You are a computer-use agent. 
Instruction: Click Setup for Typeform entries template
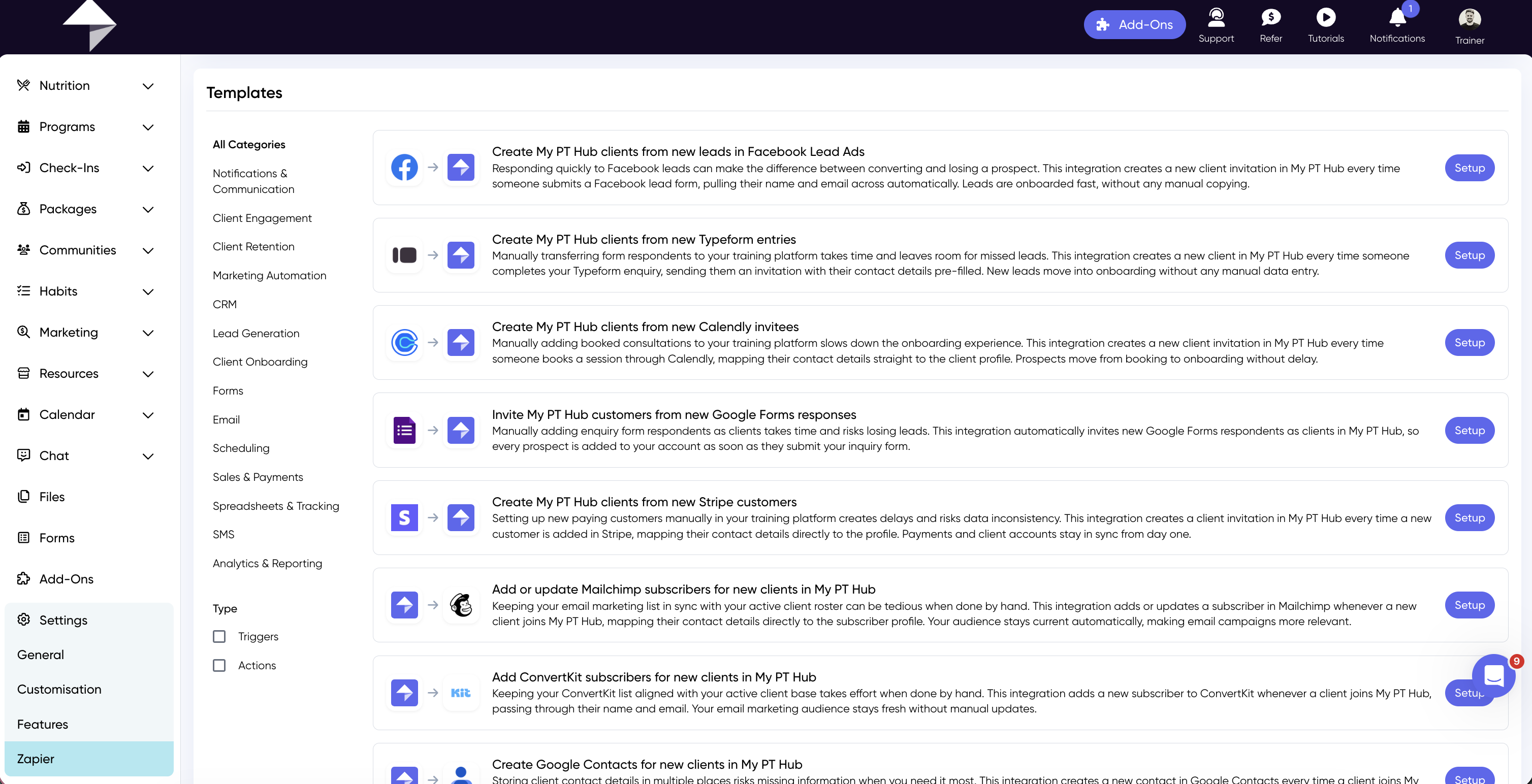pos(1469,255)
